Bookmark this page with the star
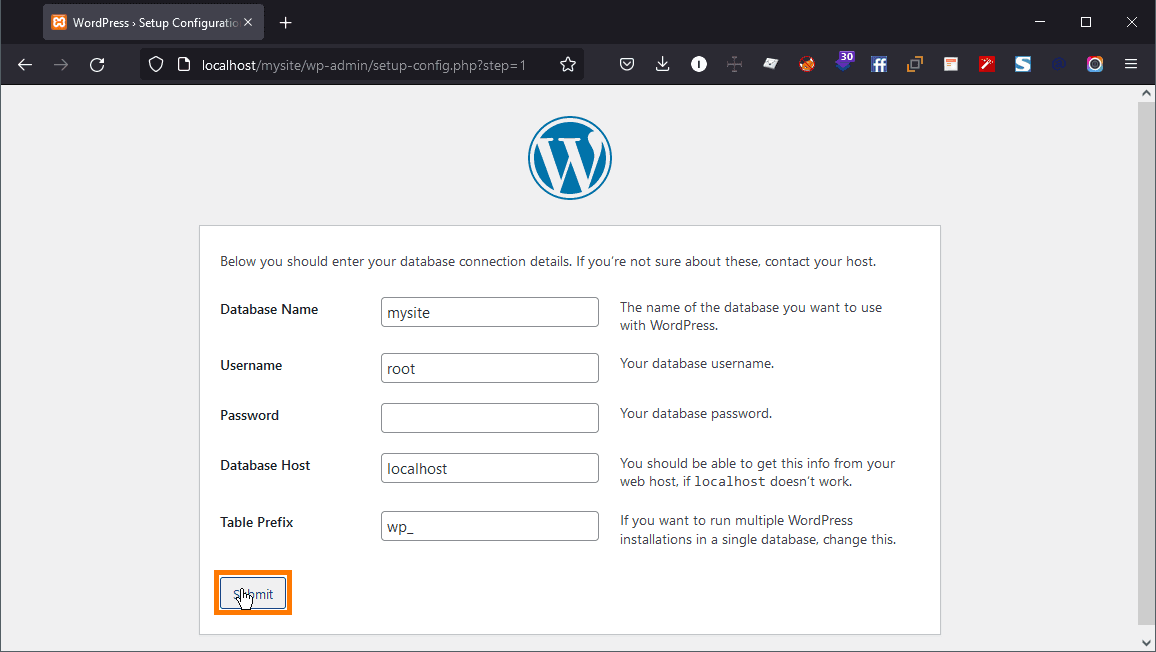Image resolution: width=1156 pixels, height=652 pixels. click(568, 65)
